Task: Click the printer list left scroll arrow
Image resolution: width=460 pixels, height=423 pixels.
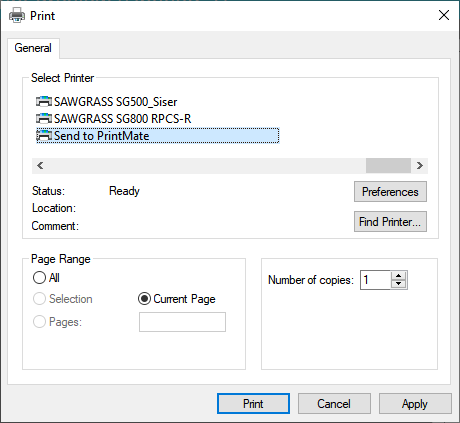Action: [x=40, y=165]
